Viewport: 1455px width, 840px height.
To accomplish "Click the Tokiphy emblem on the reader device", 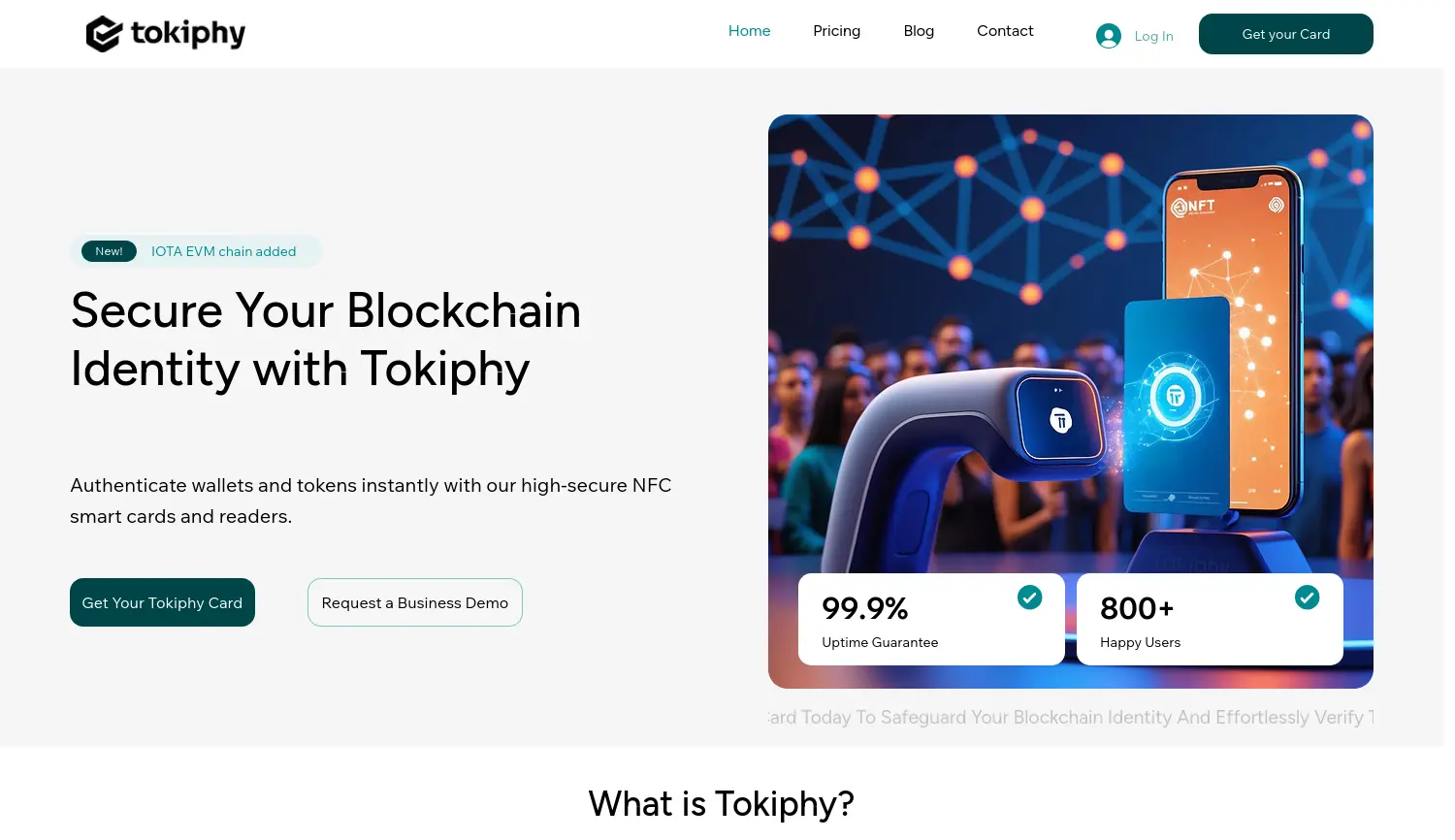I will pyautogui.click(x=1060, y=421).
